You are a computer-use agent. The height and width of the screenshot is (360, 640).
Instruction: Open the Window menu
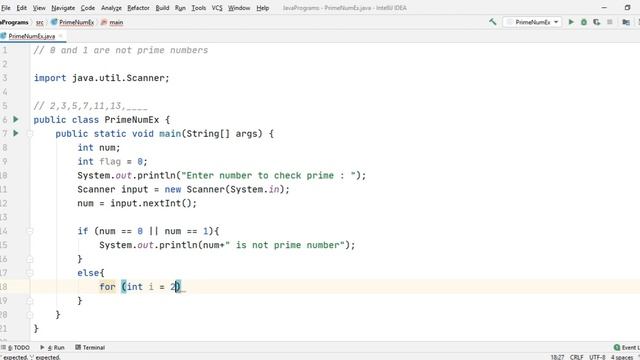pyautogui.click(x=239, y=8)
